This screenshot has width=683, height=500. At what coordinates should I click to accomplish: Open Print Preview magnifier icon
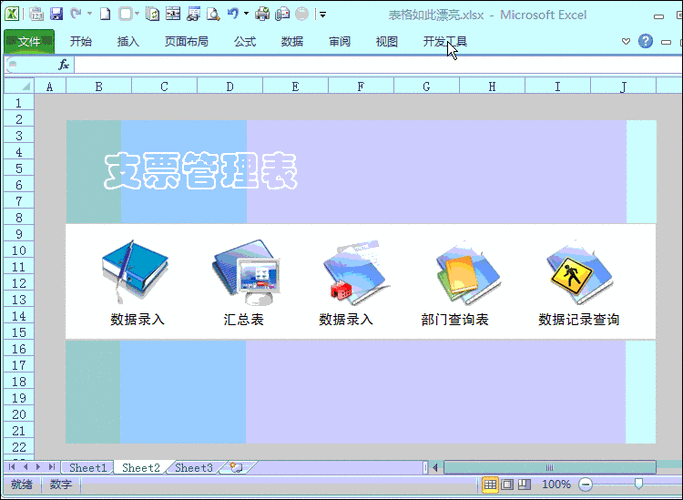tap(213, 14)
